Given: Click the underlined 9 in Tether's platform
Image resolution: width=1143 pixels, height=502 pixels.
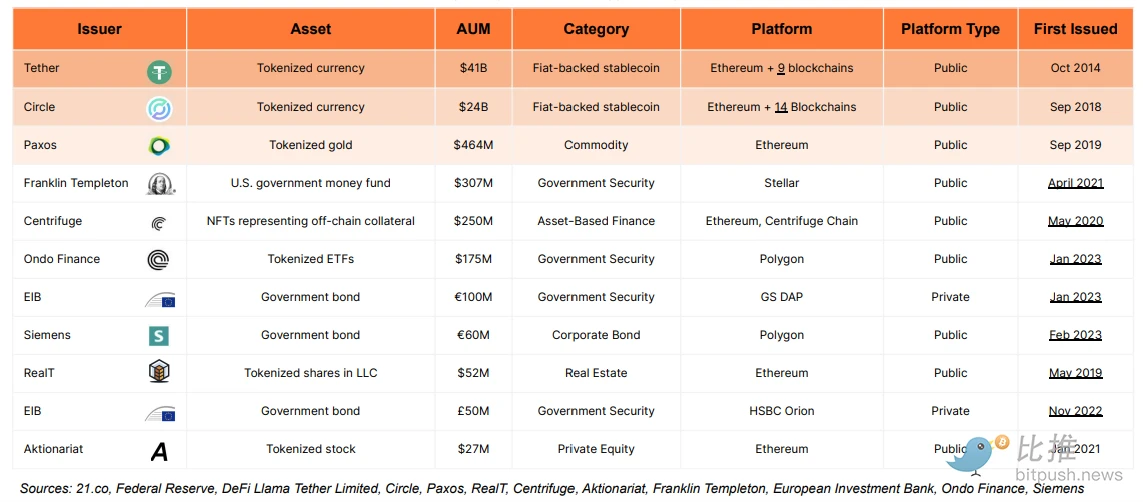Looking at the screenshot, I should pyautogui.click(x=781, y=68).
